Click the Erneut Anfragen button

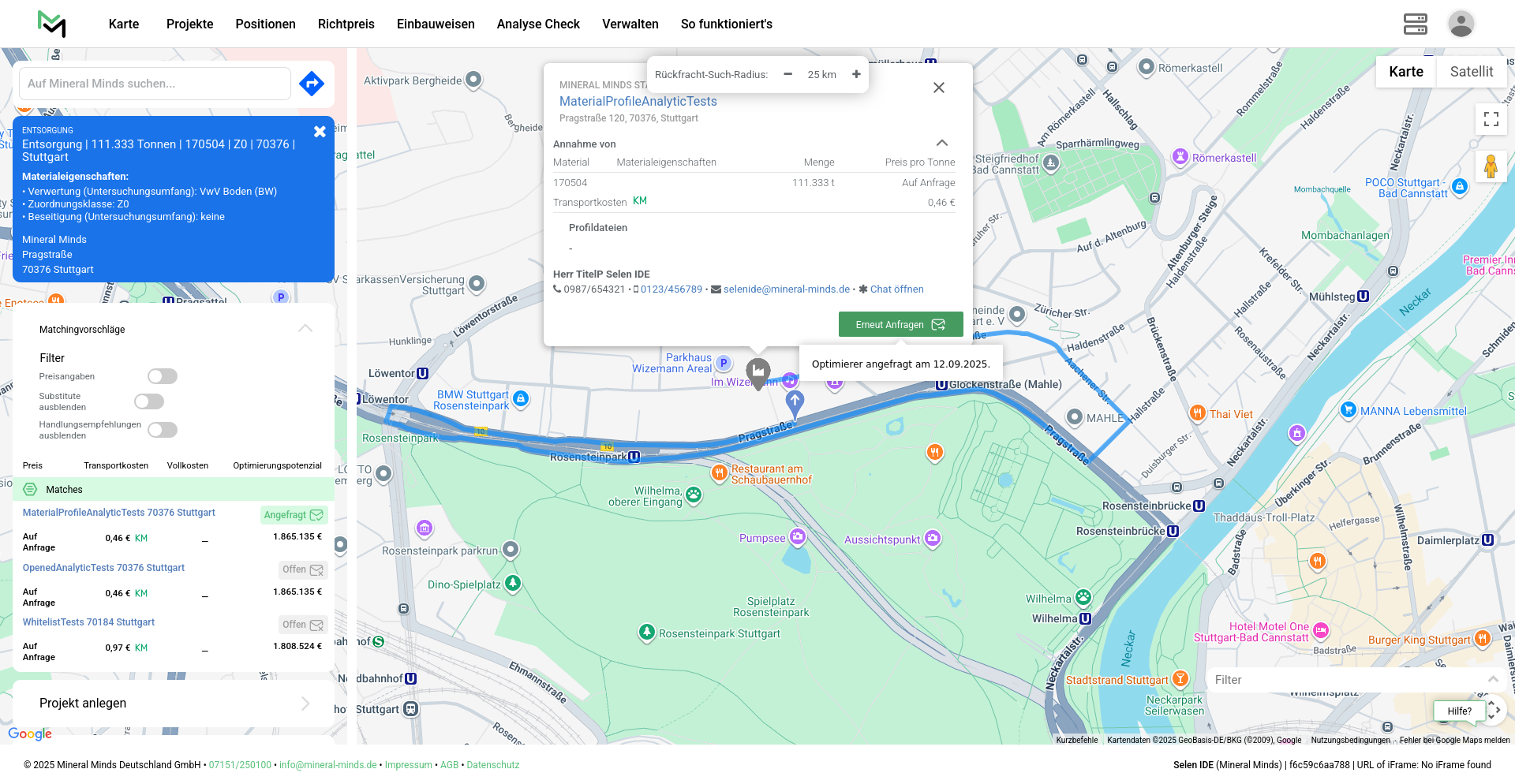click(x=900, y=324)
